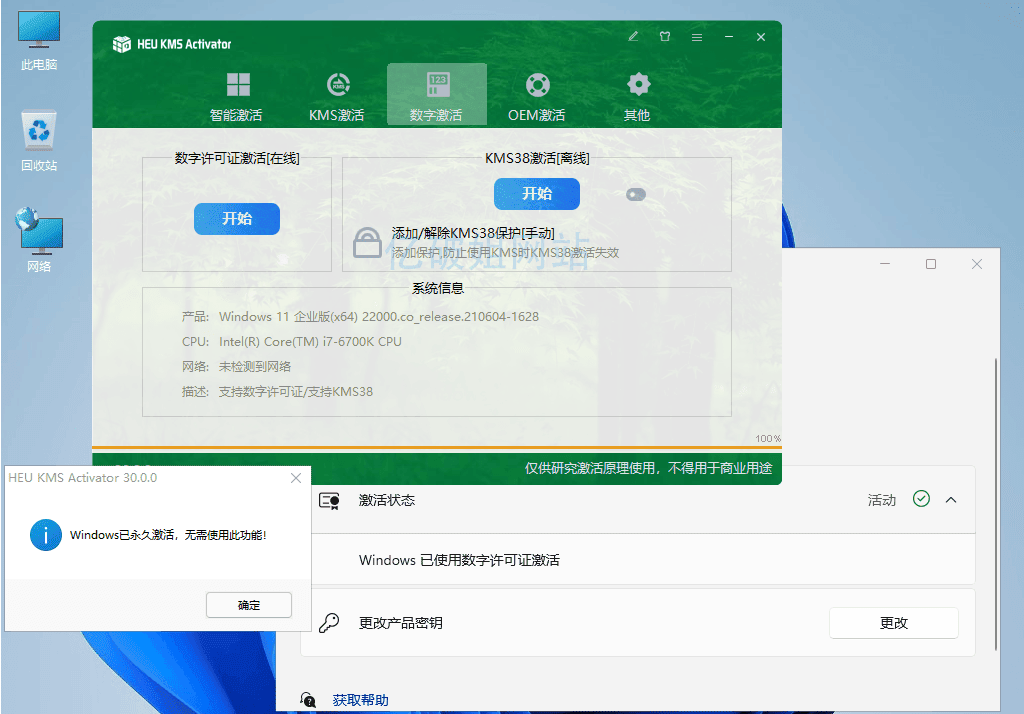
Task: Click the question icon next to 获取帮助
Action: tap(307, 699)
